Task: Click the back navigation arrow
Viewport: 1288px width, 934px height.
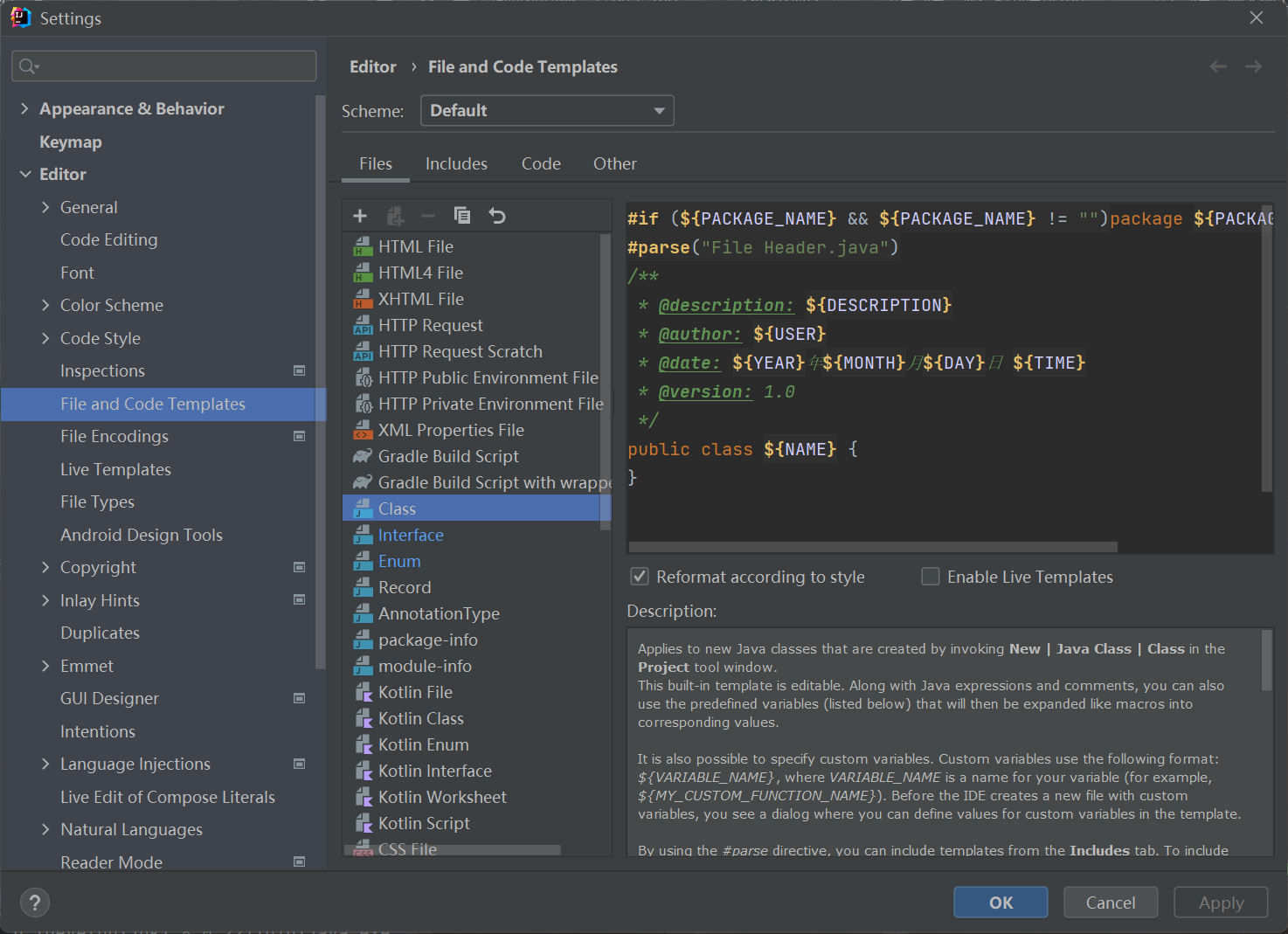Action: [1218, 67]
